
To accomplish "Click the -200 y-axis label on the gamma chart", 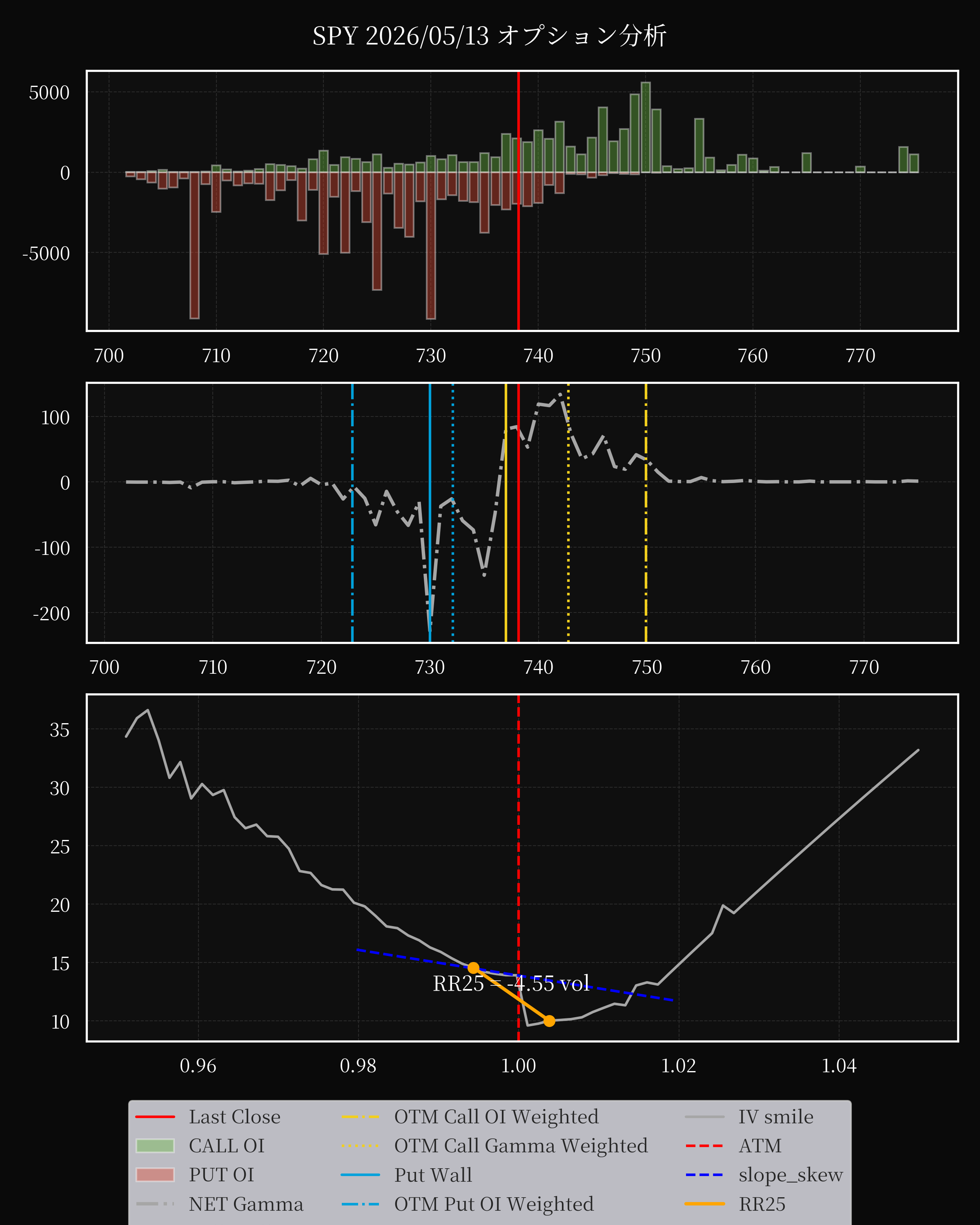I will 51,614.
